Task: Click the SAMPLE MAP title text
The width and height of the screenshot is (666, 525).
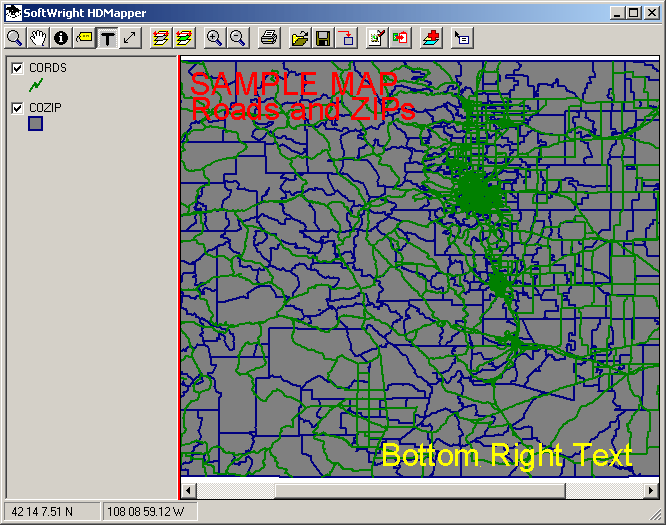Action: point(294,83)
